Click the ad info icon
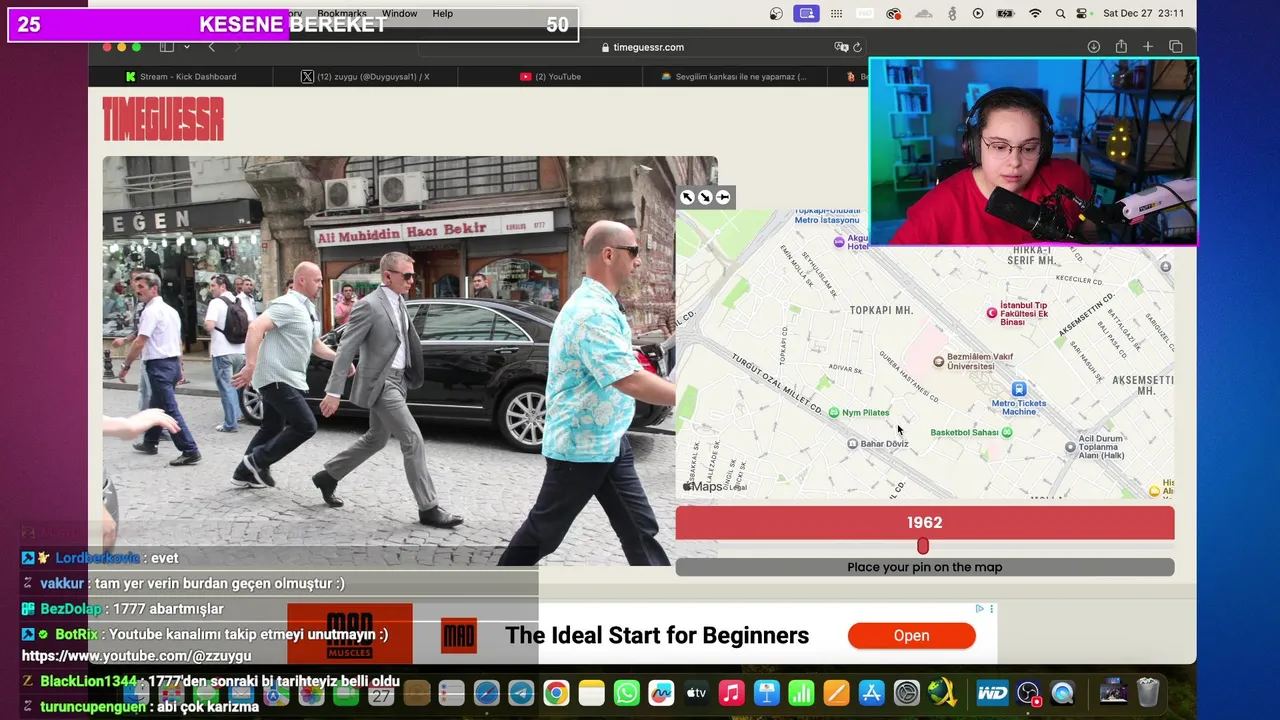 tap(980, 609)
